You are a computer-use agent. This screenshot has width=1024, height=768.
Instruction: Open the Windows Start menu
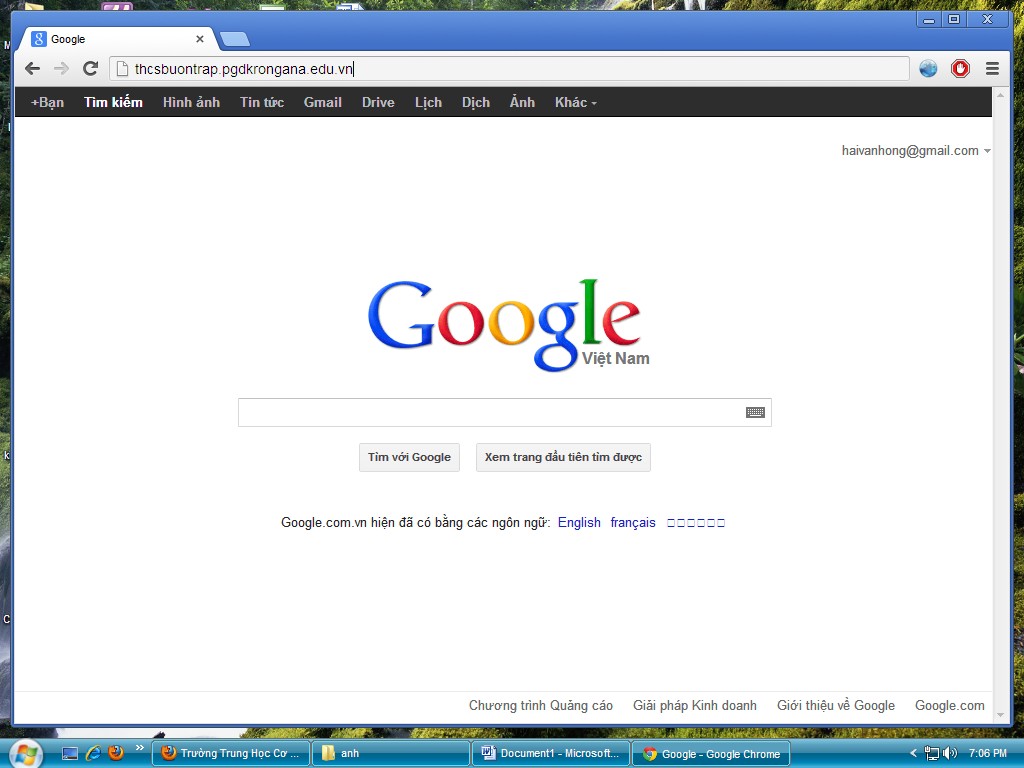pyautogui.click(x=25, y=753)
